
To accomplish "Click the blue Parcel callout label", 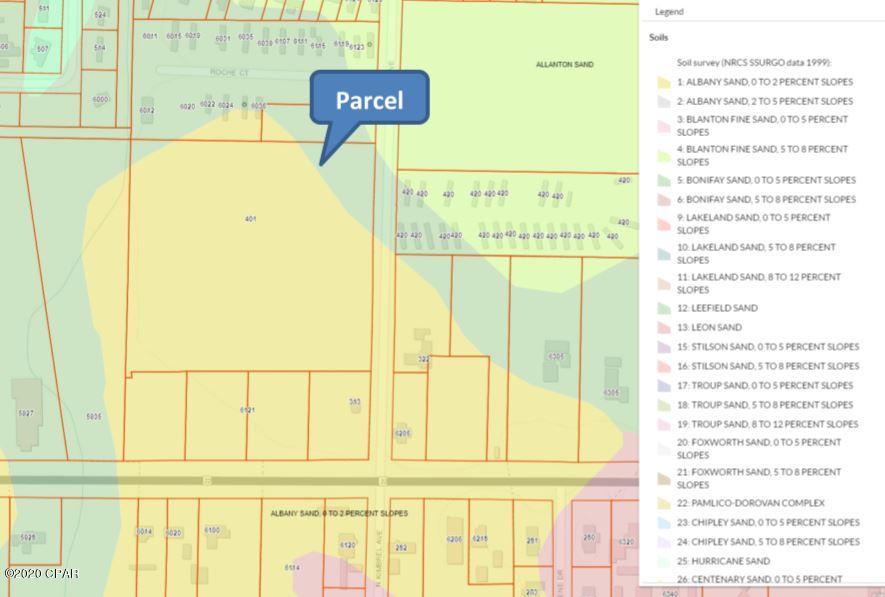I will [x=369, y=100].
